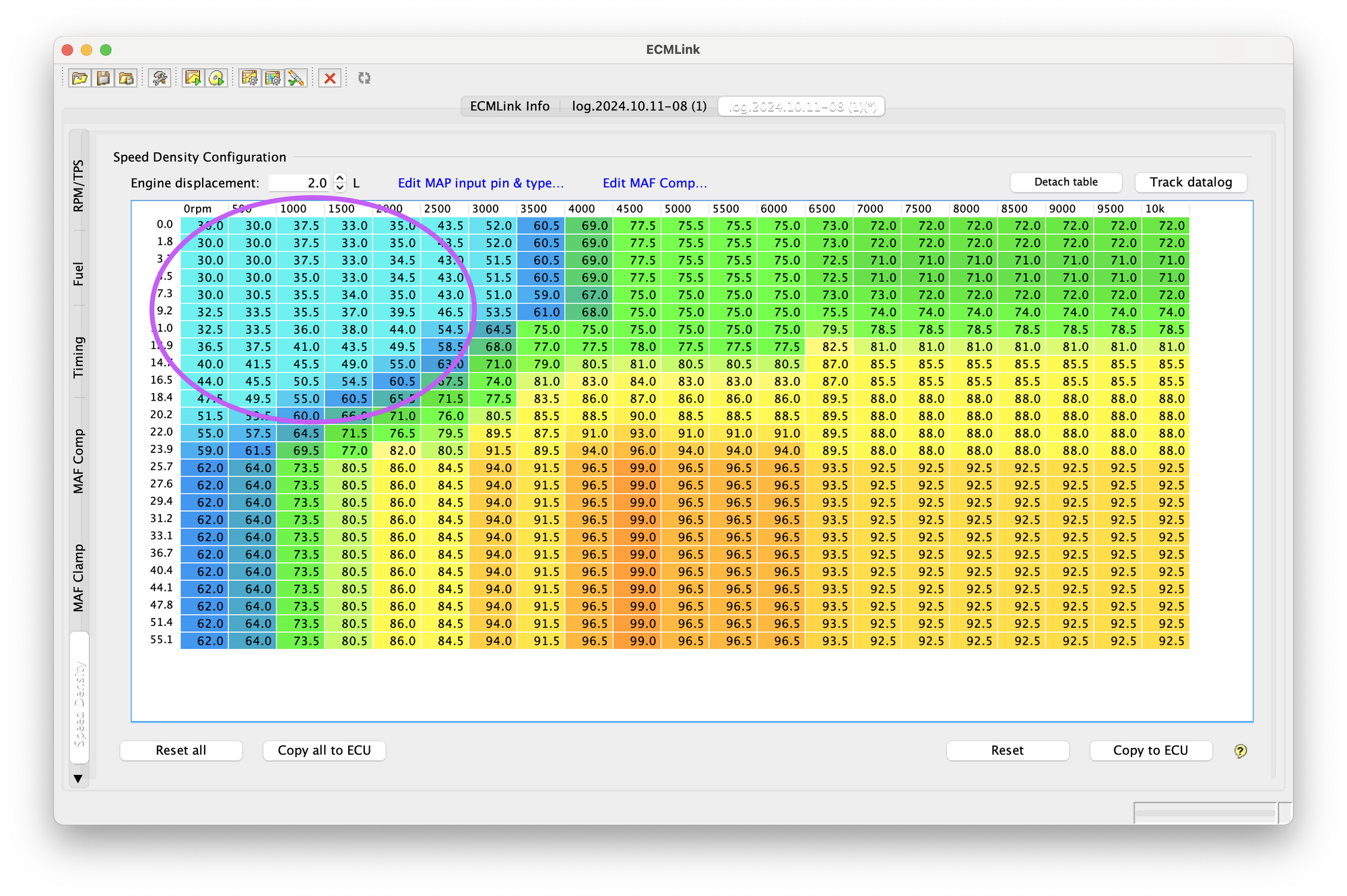Screen dimensions: 1347x896
Task: Select cell 79.5 in 6500 rpm column
Action: [829, 329]
